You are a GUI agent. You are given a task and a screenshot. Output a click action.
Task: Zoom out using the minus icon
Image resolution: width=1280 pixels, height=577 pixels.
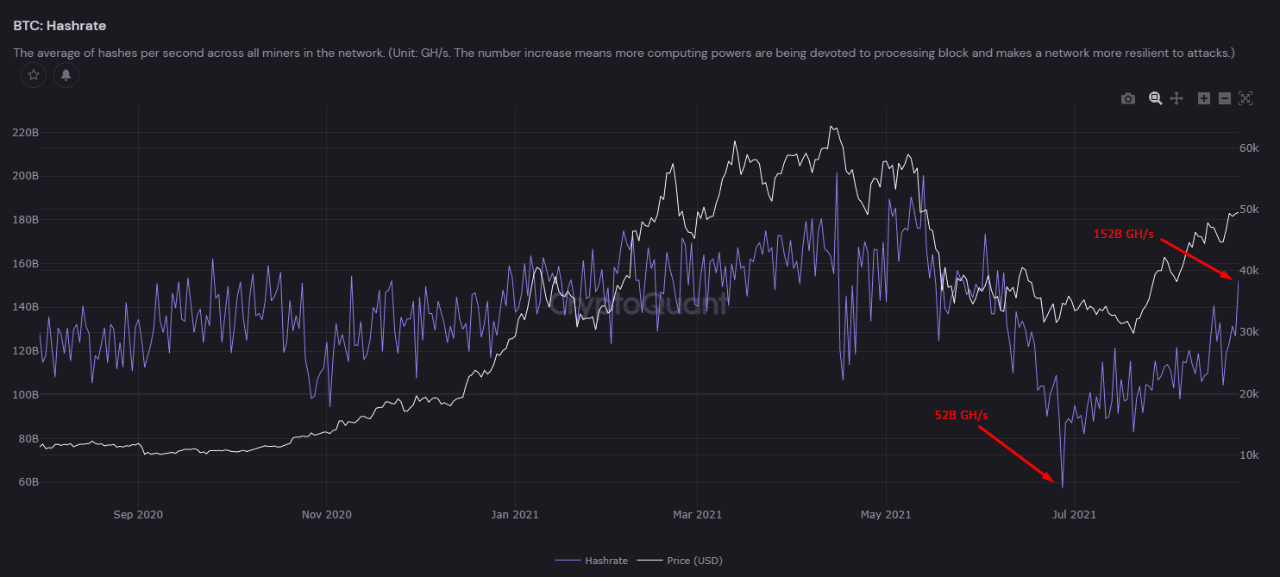[1224, 98]
